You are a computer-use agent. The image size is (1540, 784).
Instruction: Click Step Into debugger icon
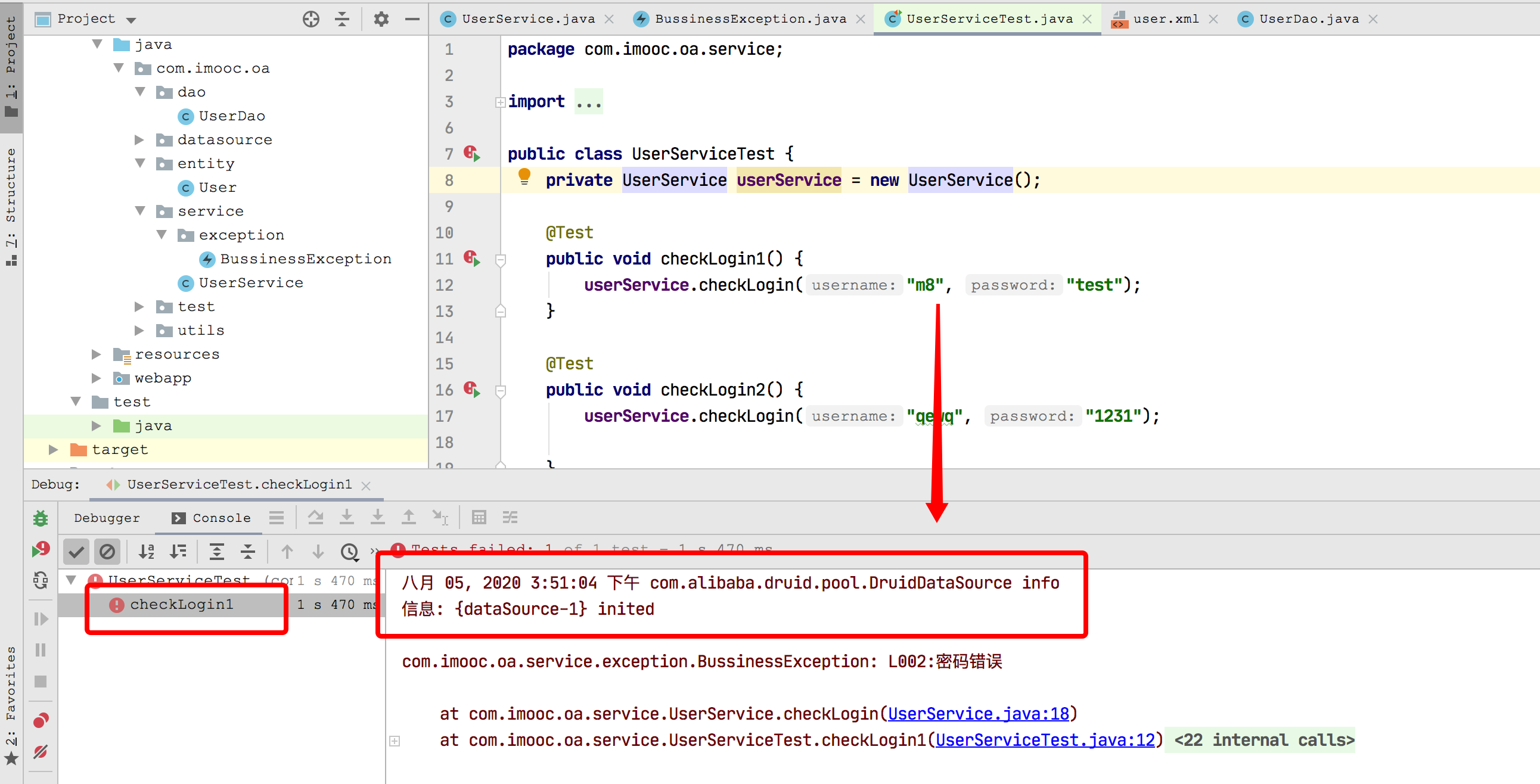pyautogui.click(x=347, y=518)
